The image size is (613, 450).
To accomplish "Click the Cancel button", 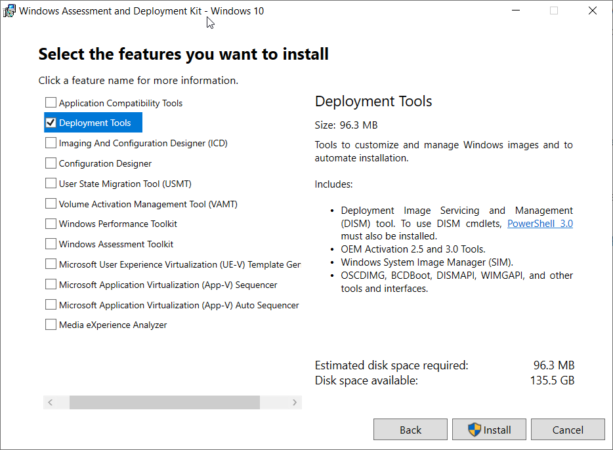I will (x=567, y=430).
